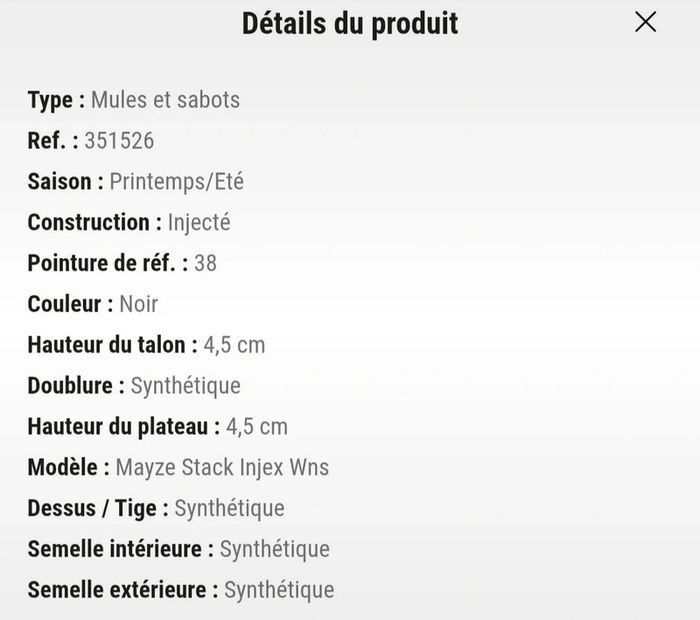Click the "Mules et sabots" type value
The height and width of the screenshot is (620, 700).
(165, 100)
